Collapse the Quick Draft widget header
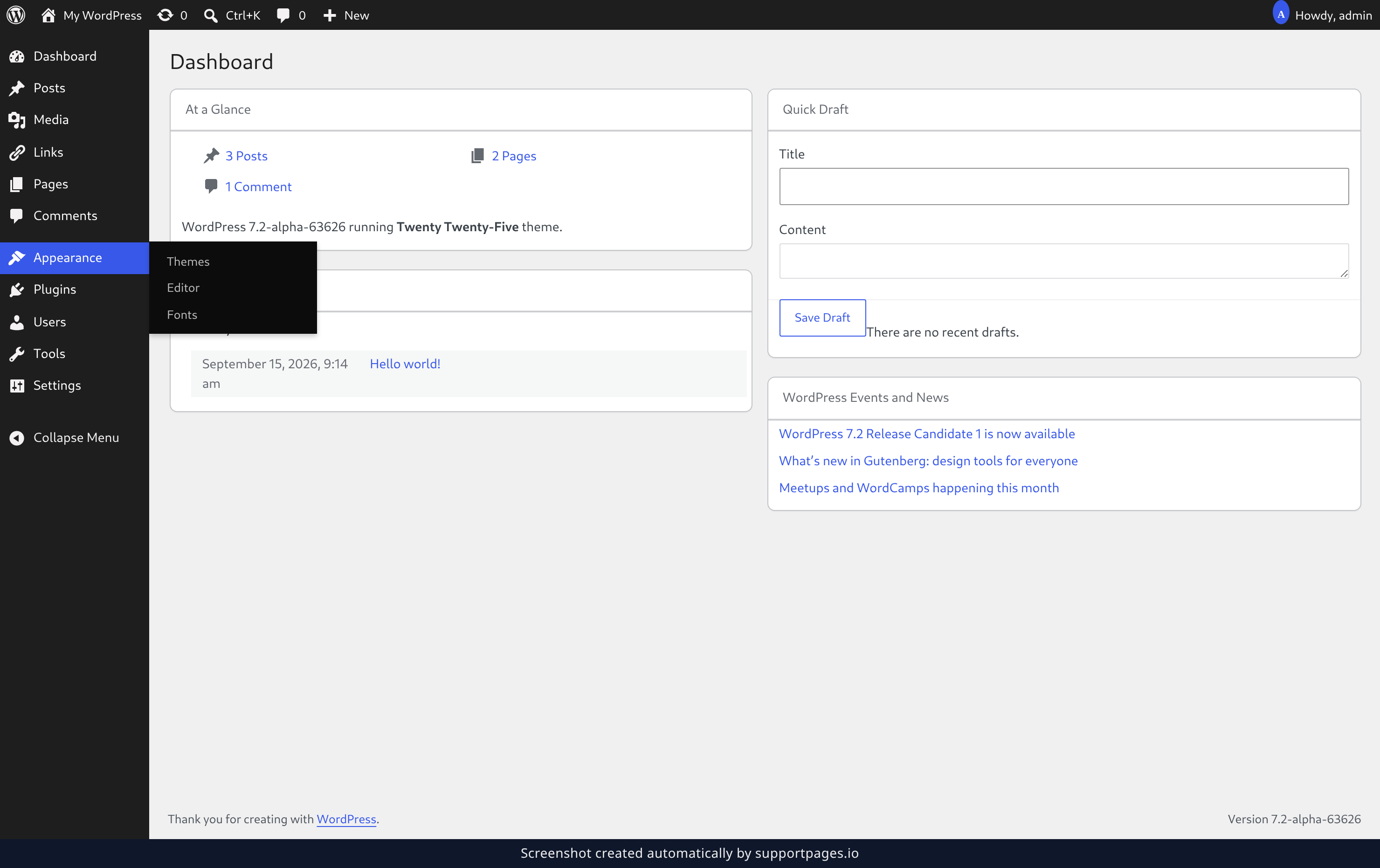This screenshot has width=1380, height=868. click(1063, 110)
